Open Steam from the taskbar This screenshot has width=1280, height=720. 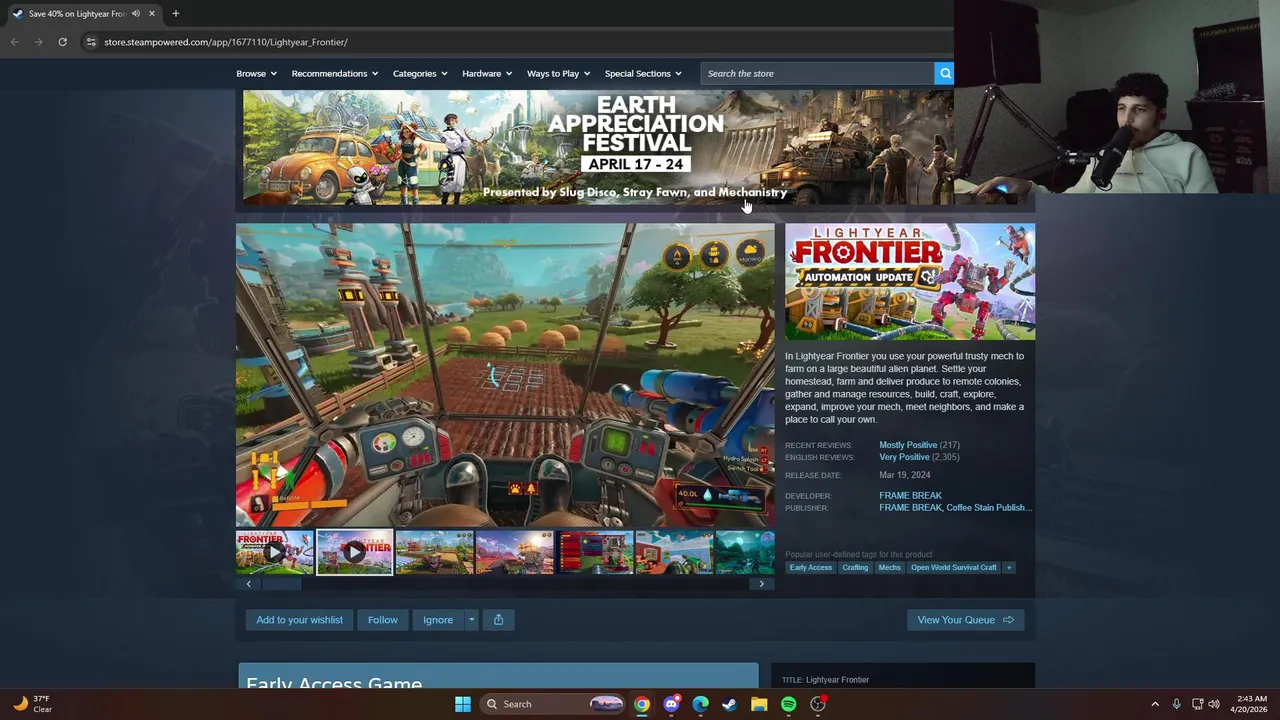(730, 704)
